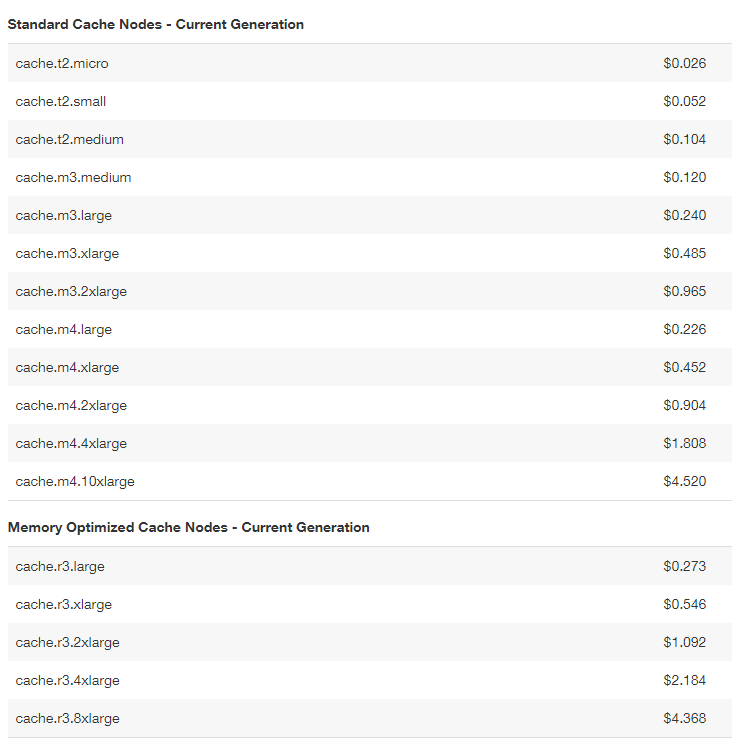Select the cache.m3.xlarge node name
This screenshot has height=739, width=732.
(x=67, y=253)
